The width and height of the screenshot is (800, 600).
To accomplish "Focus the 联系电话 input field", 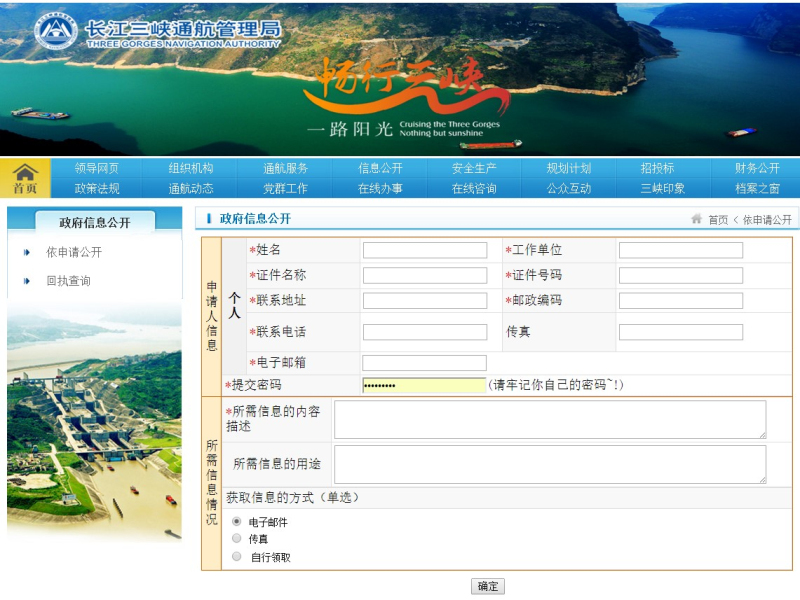I will [x=425, y=332].
